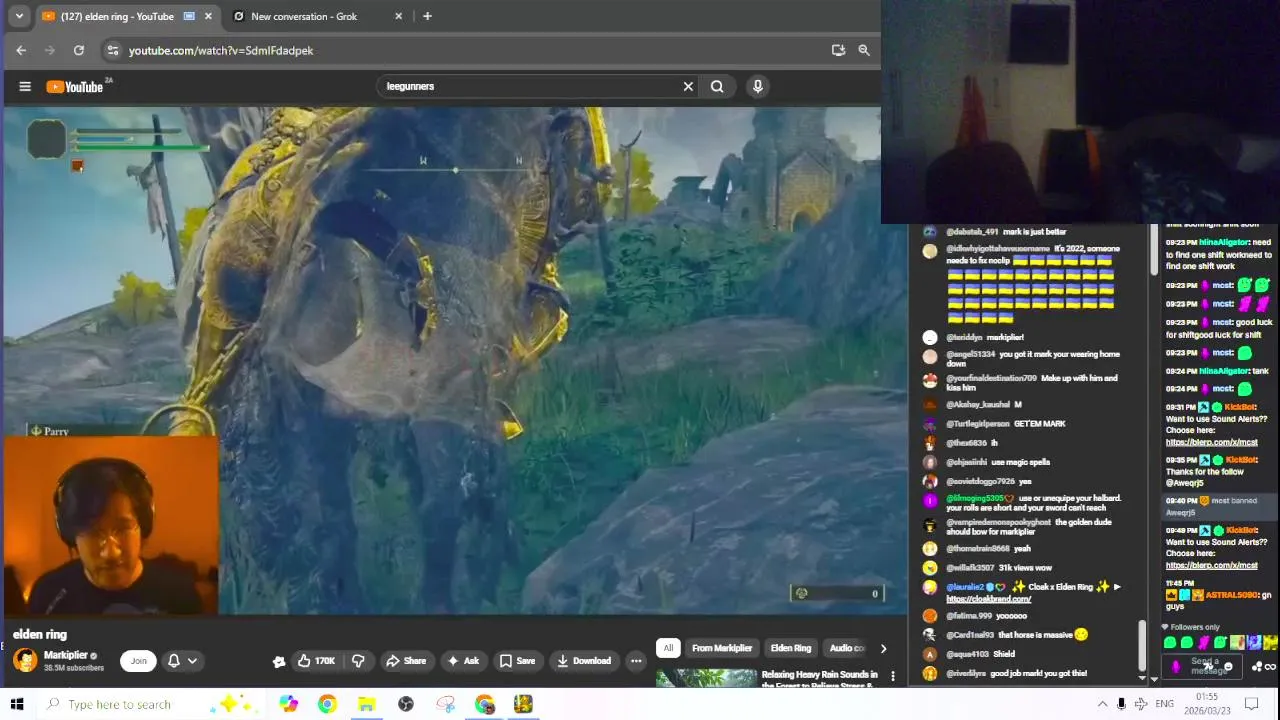Select the Audio chip in suggestions

point(847,648)
